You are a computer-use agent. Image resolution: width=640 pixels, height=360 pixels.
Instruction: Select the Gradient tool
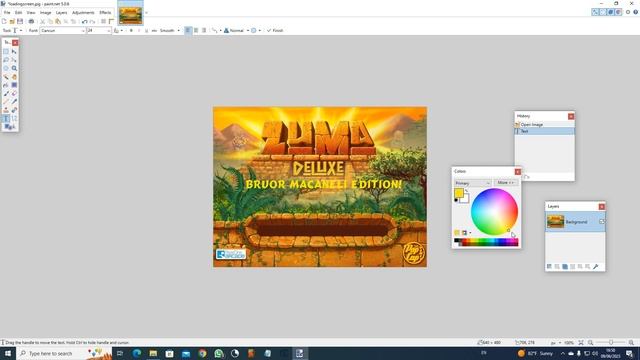click(14, 85)
